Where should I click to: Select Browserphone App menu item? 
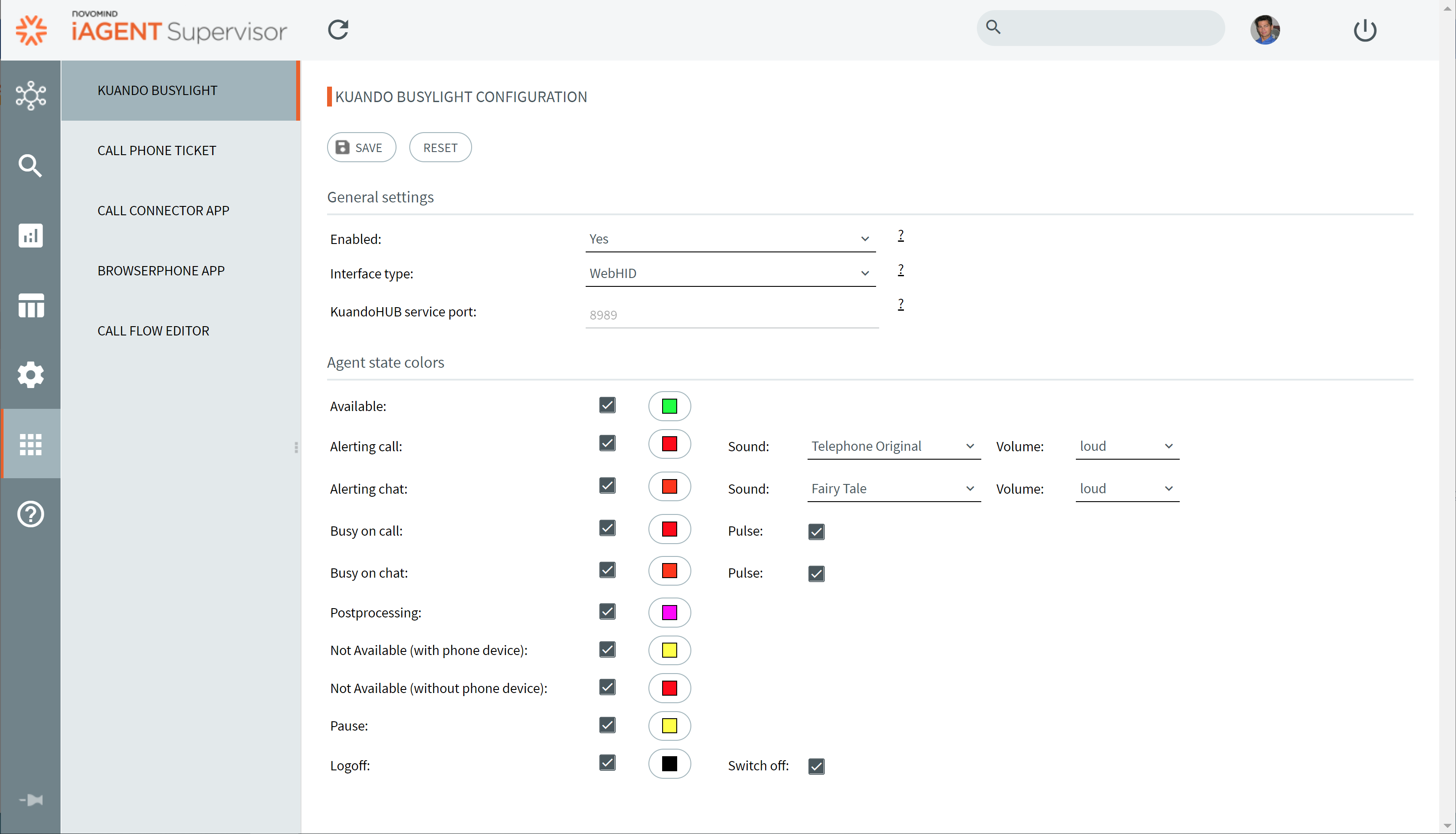tap(180, 271)
